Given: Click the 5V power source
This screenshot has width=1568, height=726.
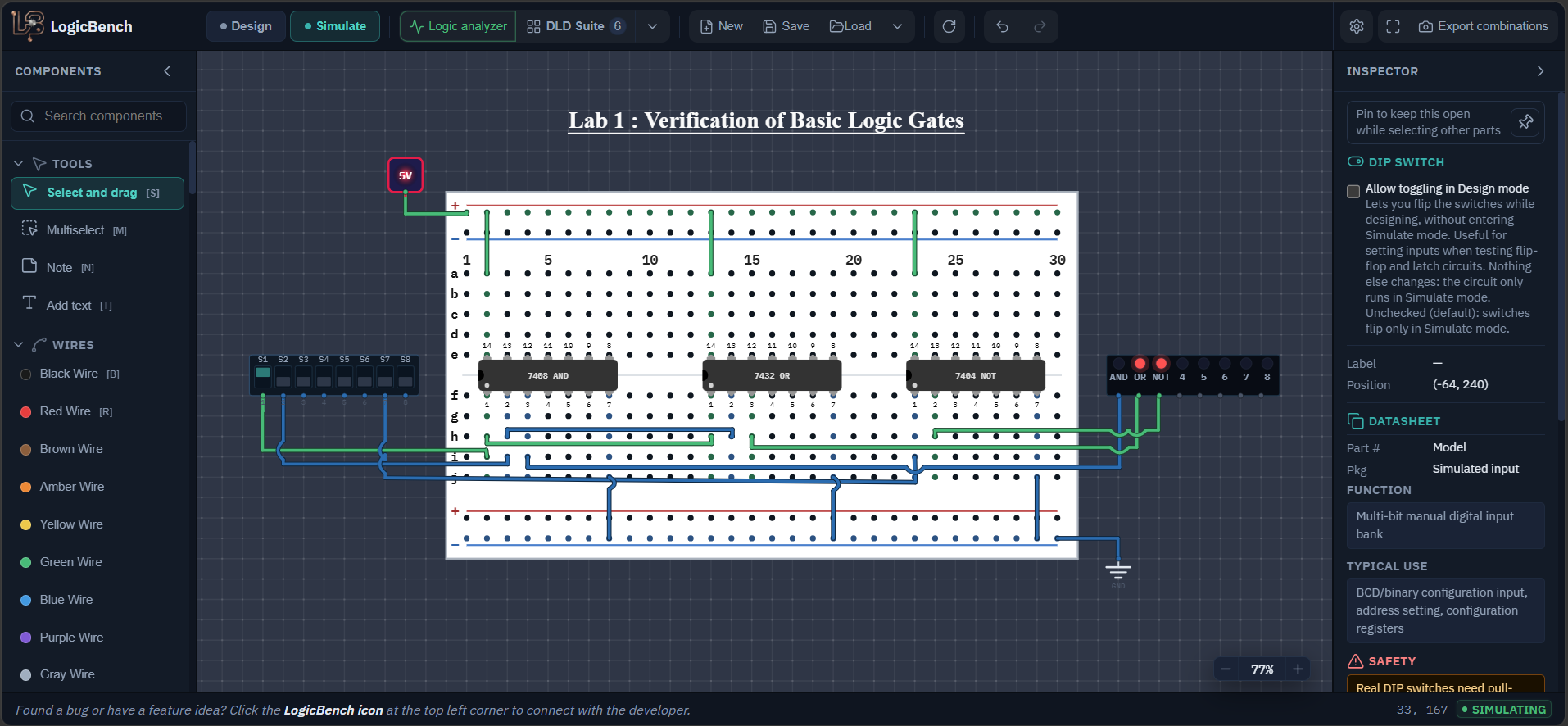Looking at the screenshot, I should tap(406, 175).
